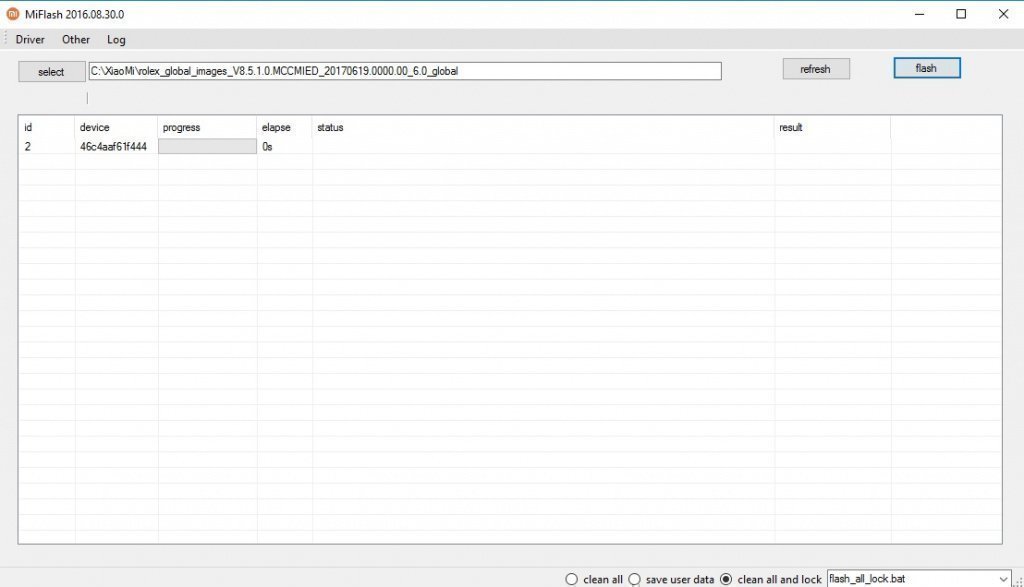Click the flash_all_lock.bat script text box
The image size is (1024, 587).
click(912, 579)
